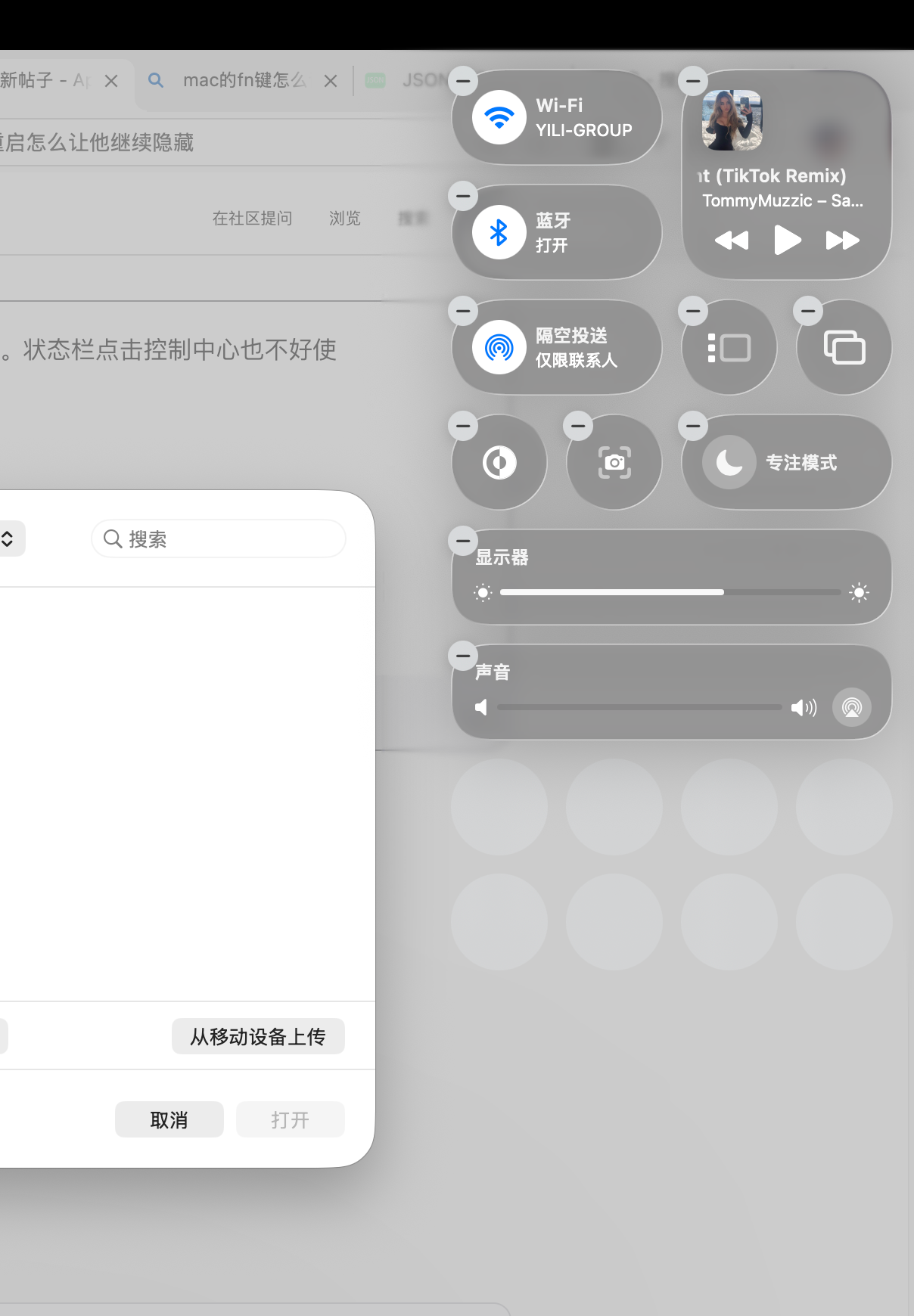This screenshot has height=1316, width=914.
Task: Expand the up-down chevron popup in file dialog
Action: pos(9,539)
